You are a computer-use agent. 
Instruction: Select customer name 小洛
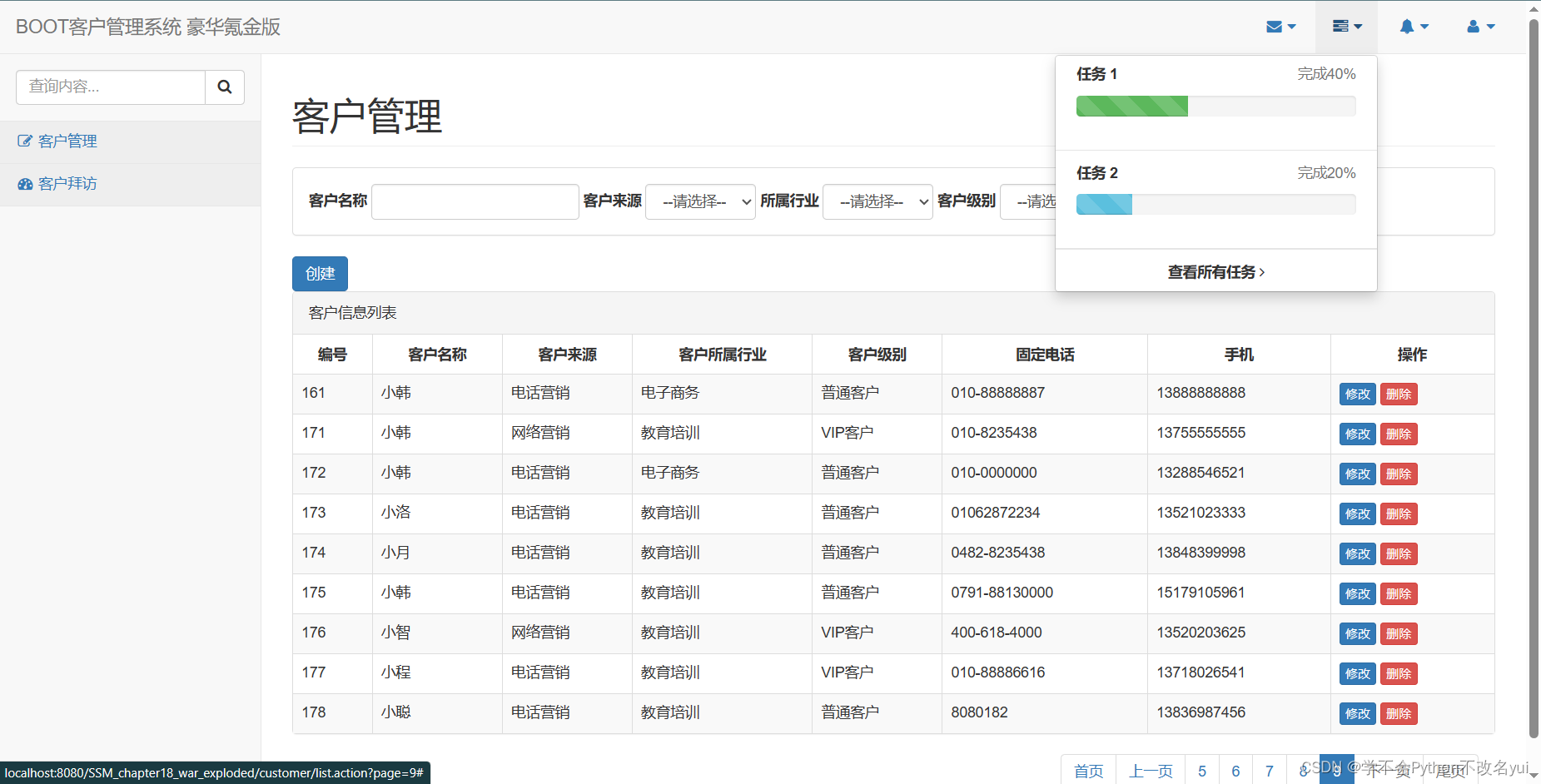[x=396, y=513]
